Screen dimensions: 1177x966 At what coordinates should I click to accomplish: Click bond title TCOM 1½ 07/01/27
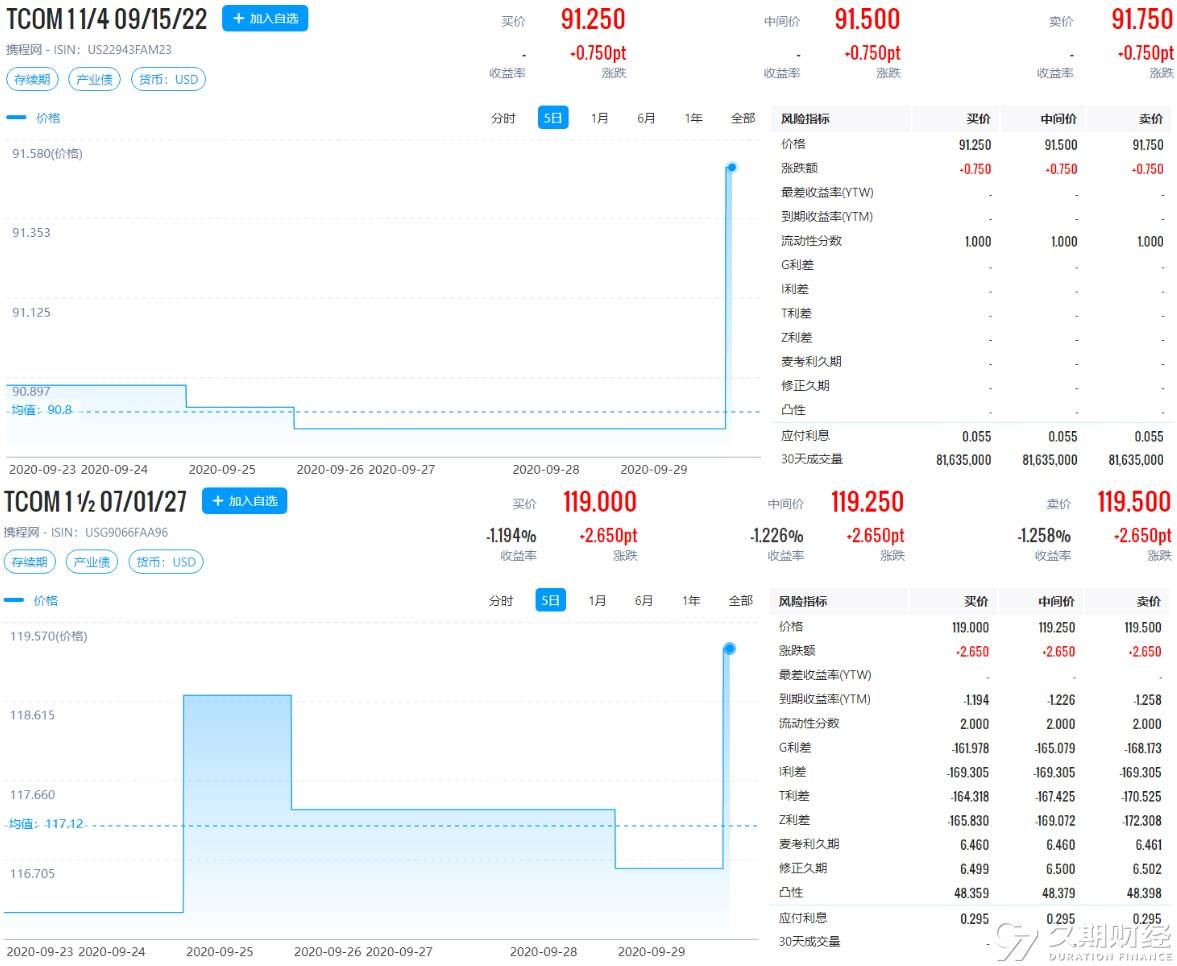click(x=95, y=502)
